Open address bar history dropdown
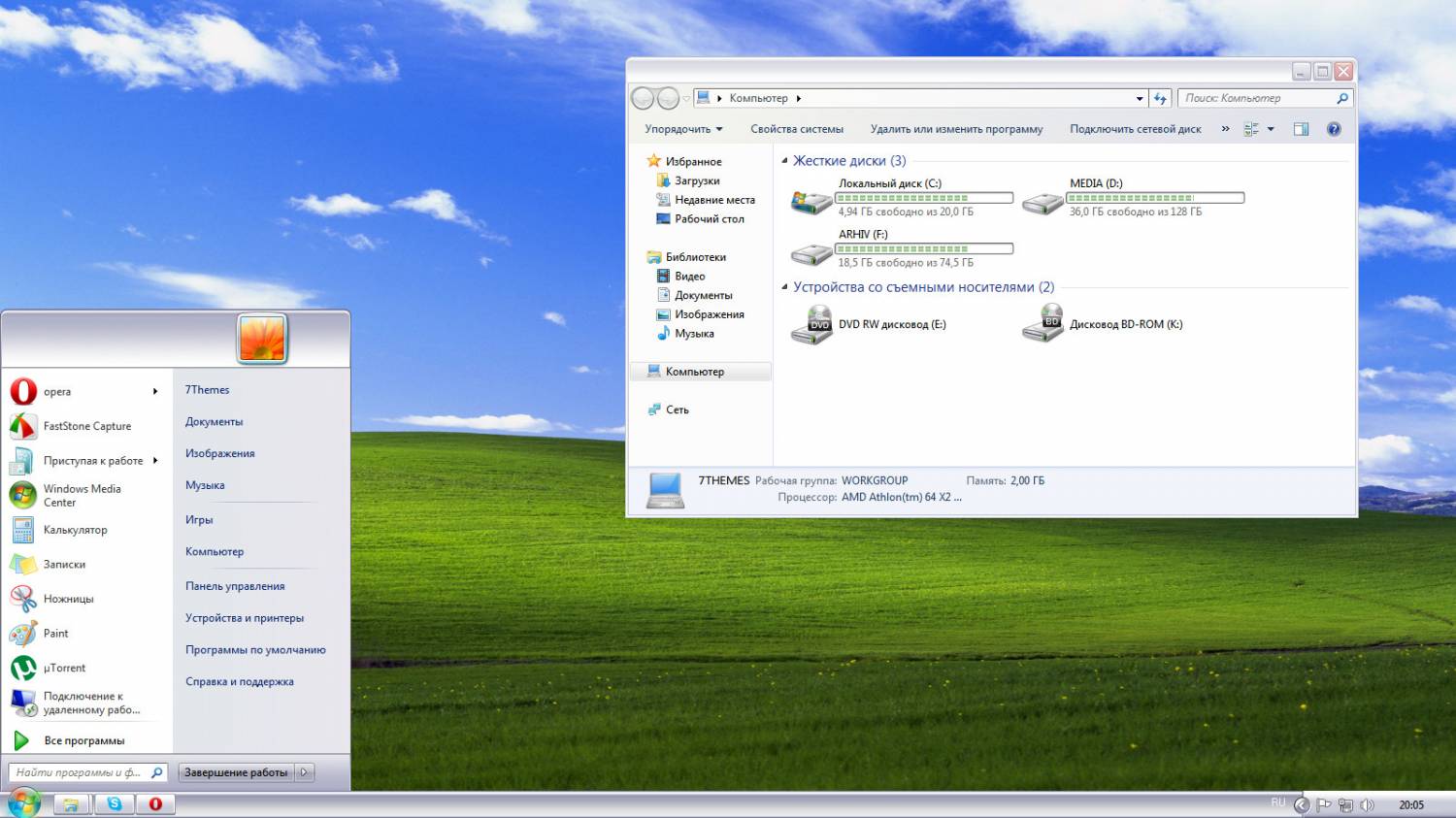1456x818 pixels. coord(1140,98)
